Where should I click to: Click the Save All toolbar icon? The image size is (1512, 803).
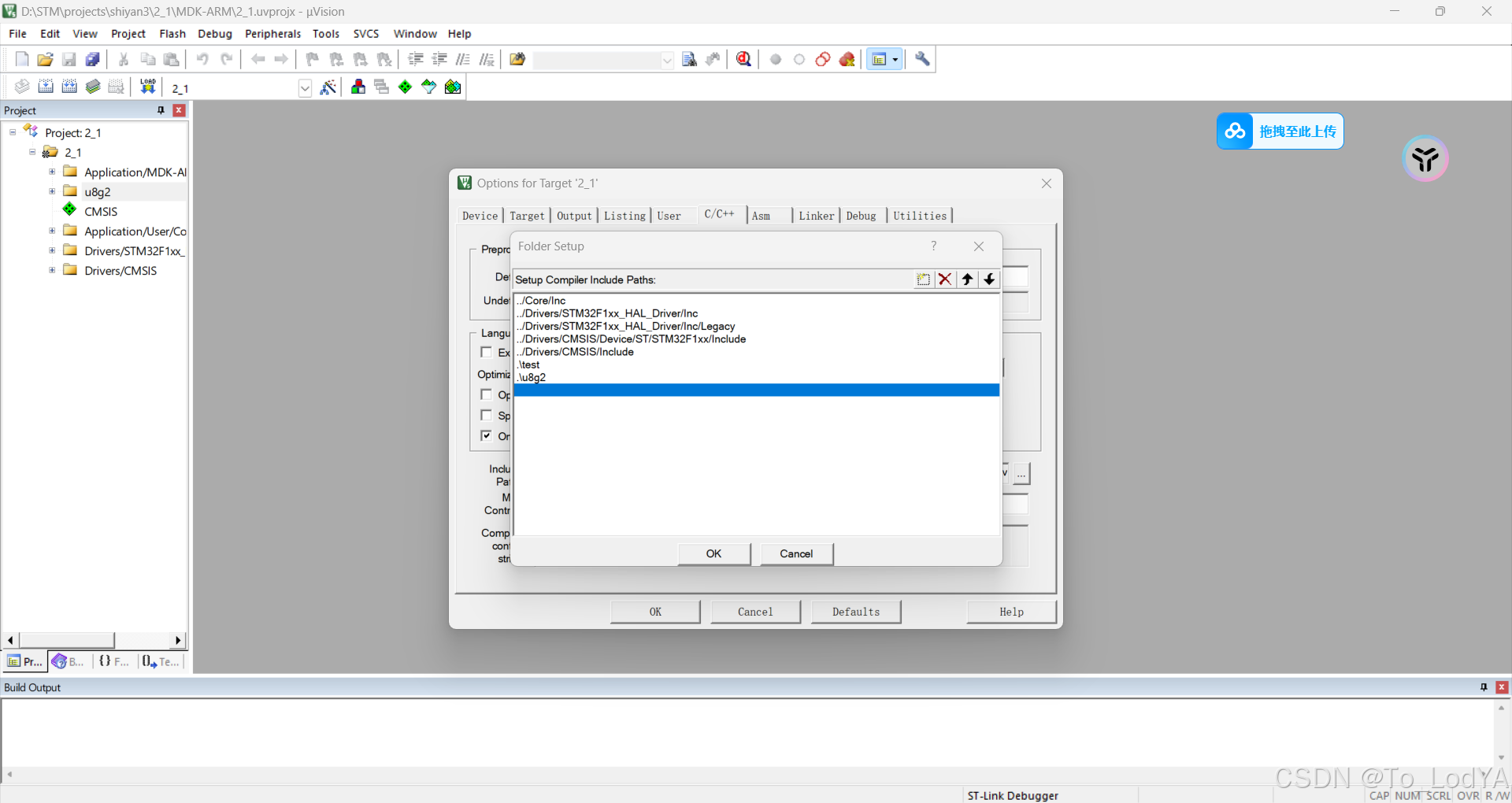tap(93, 59)
